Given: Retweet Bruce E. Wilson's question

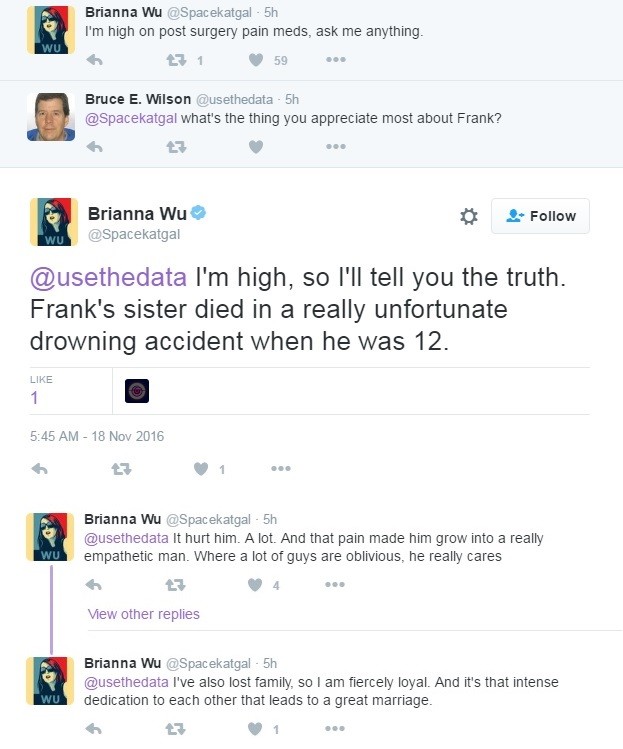Looking at the screenshot, I should (x=176, y=147).
